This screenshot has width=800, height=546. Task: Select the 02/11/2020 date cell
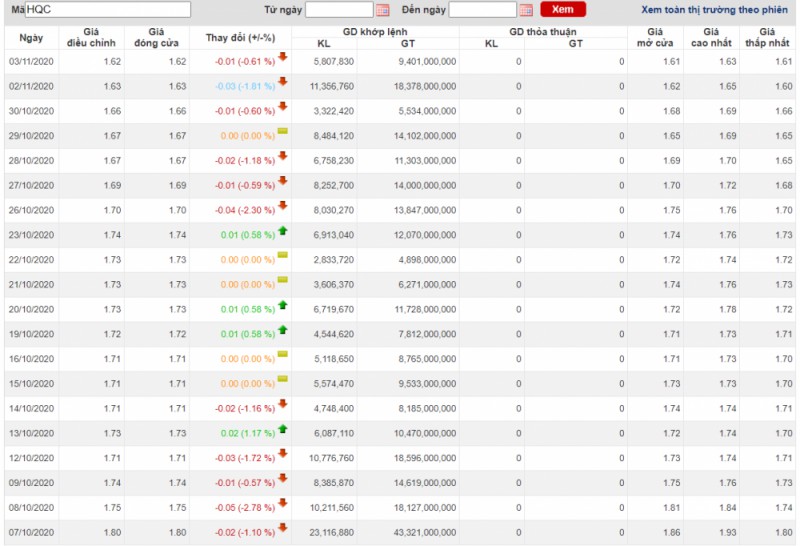click(31, 87)
